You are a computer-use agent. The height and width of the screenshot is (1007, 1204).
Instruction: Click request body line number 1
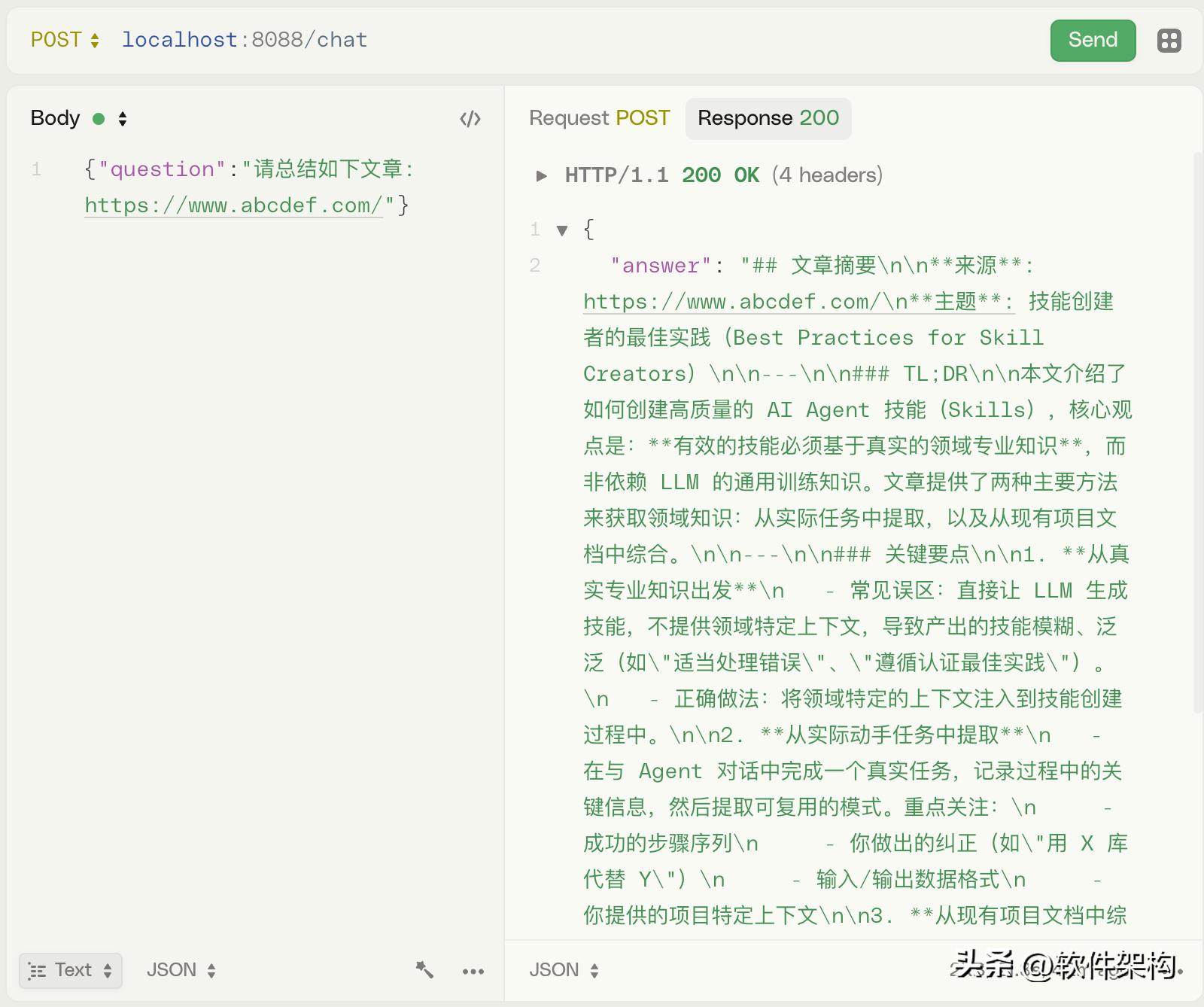[36, 169]
